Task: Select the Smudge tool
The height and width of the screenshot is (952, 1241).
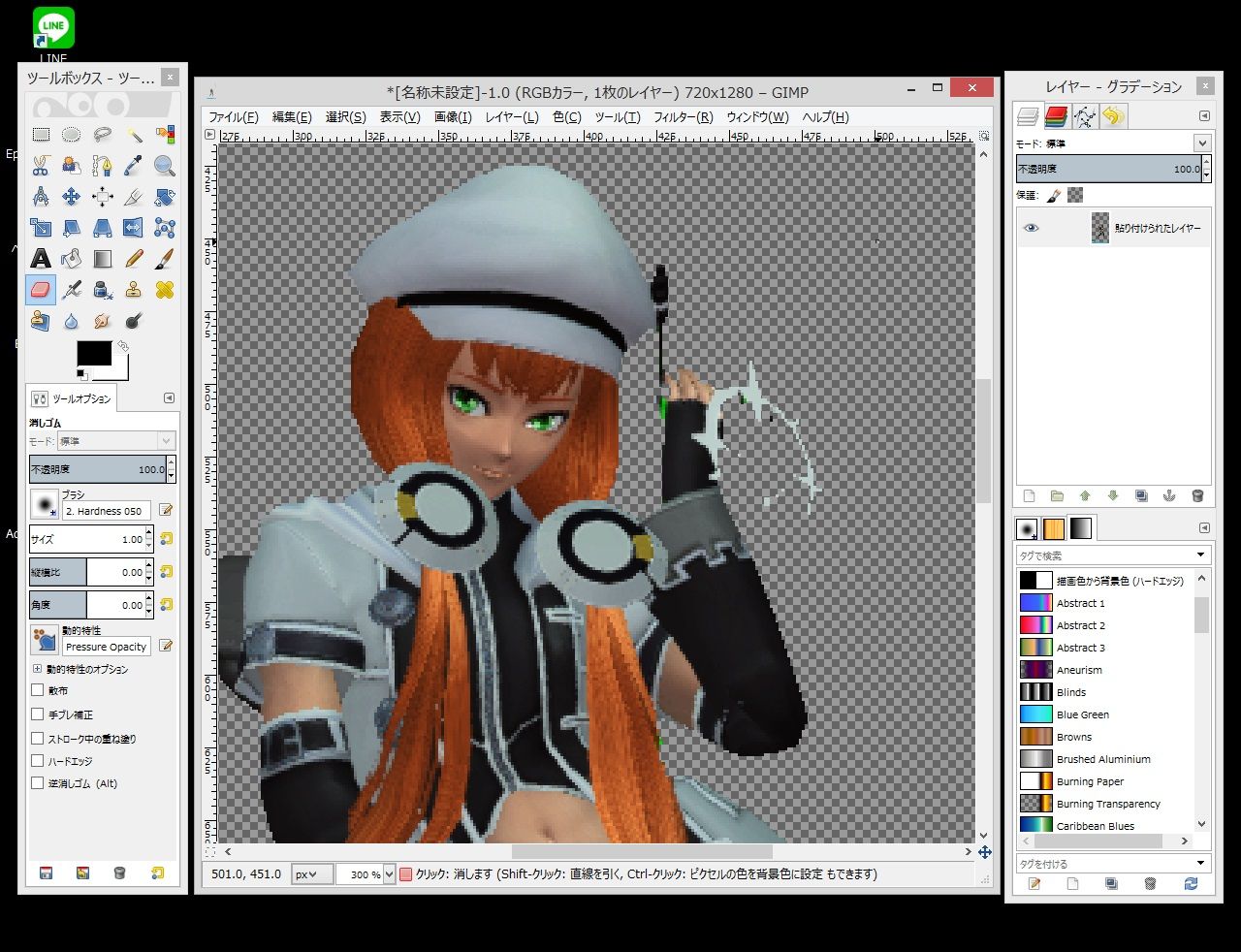Action: [x=103, y=321]
